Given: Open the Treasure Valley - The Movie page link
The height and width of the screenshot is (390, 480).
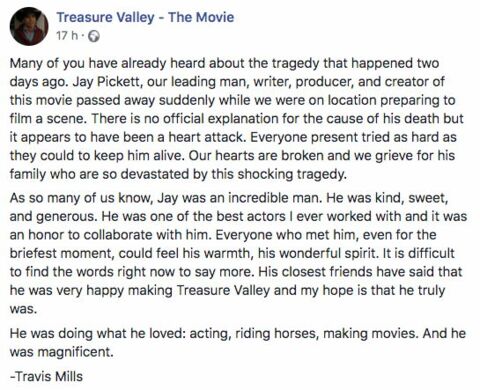Looking at the screenshot, I should click(145, 17).
